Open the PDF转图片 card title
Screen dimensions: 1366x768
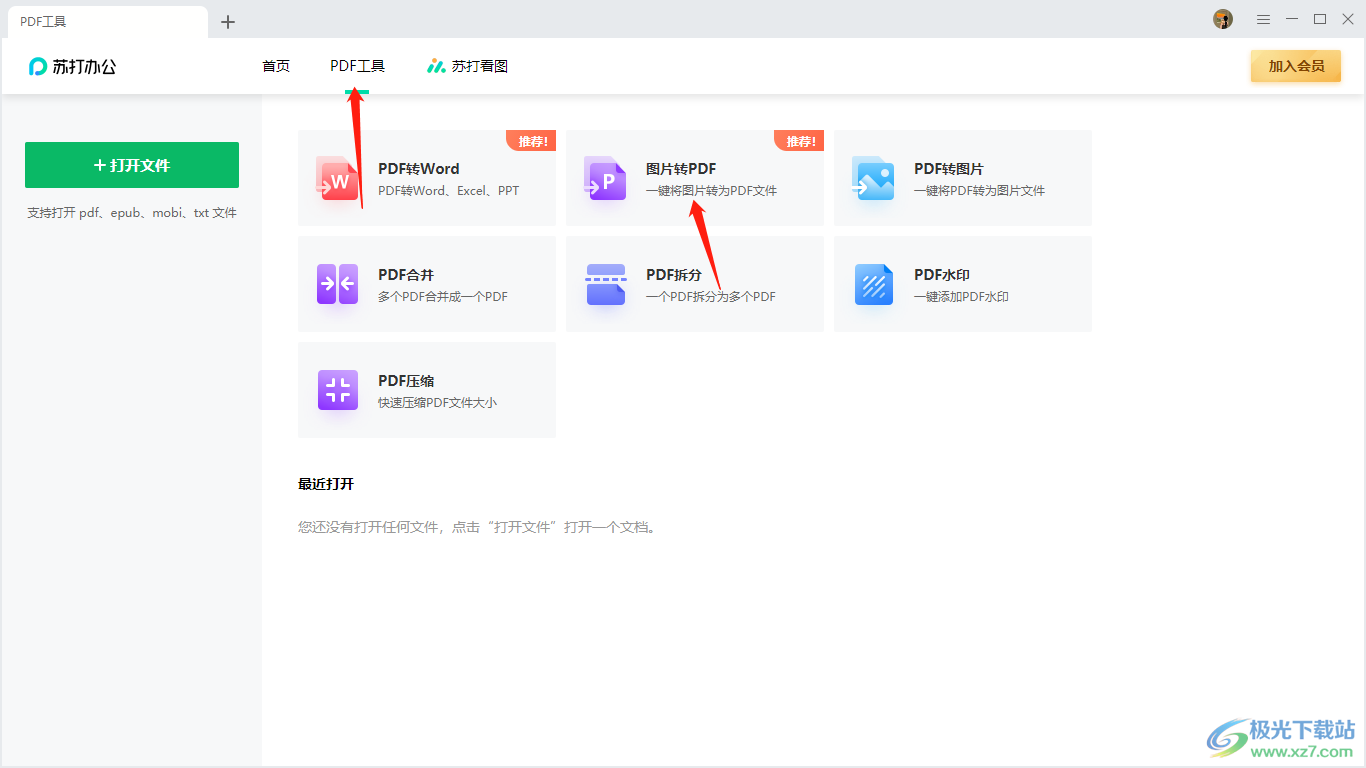pyautogui.click(x=949, y=169)
